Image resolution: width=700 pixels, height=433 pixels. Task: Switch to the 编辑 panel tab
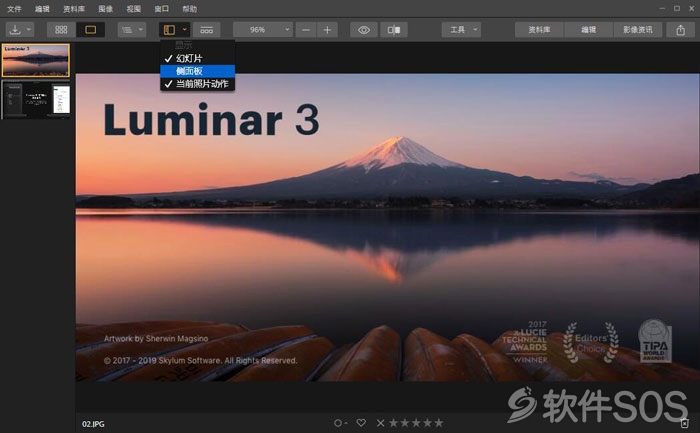[588, 30]
